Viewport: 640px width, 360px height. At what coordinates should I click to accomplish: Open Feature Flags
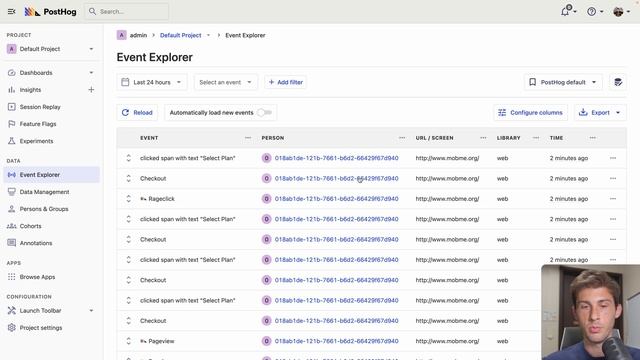[x=38, y=124]
